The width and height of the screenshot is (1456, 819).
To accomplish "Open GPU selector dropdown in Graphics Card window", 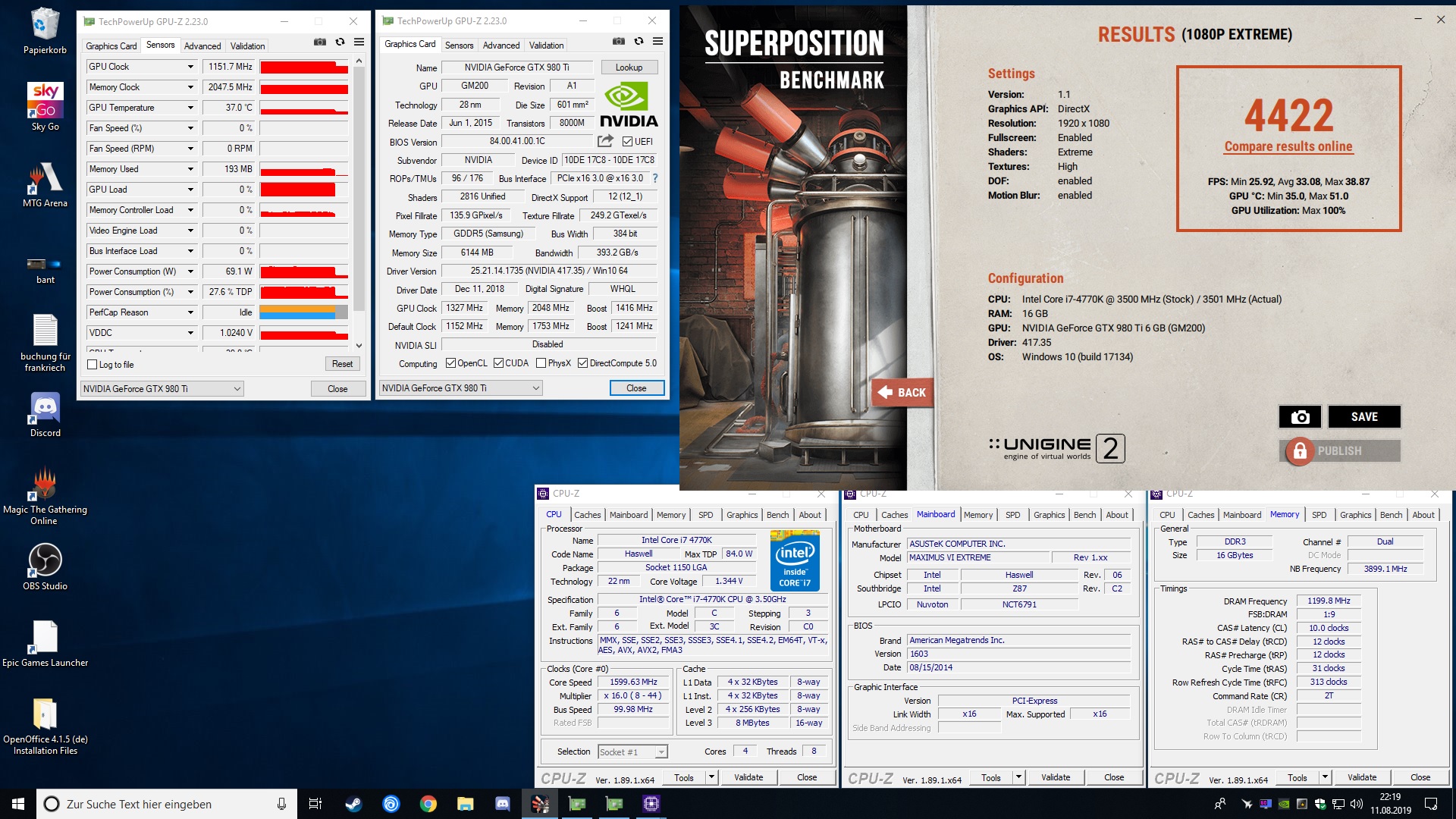I will (460, 388).
